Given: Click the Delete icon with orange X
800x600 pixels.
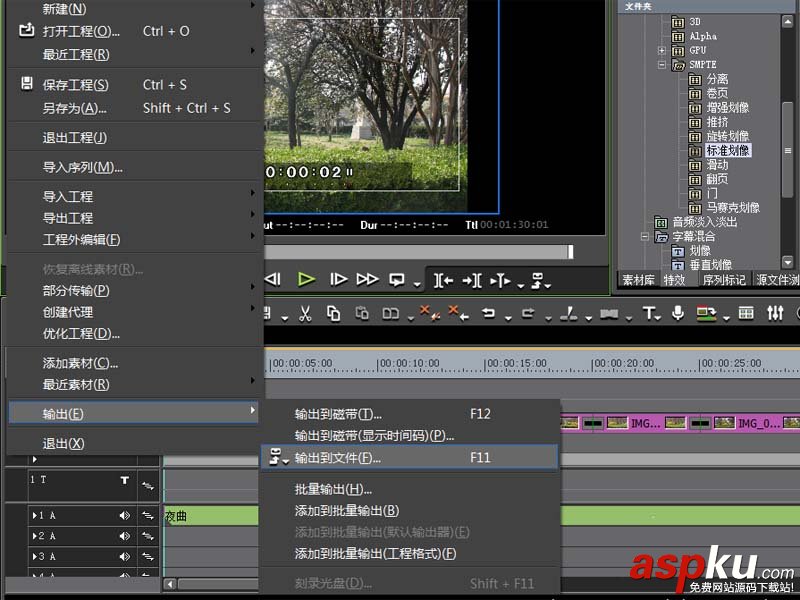Looking at the screenshot, I should coord(429,313).
